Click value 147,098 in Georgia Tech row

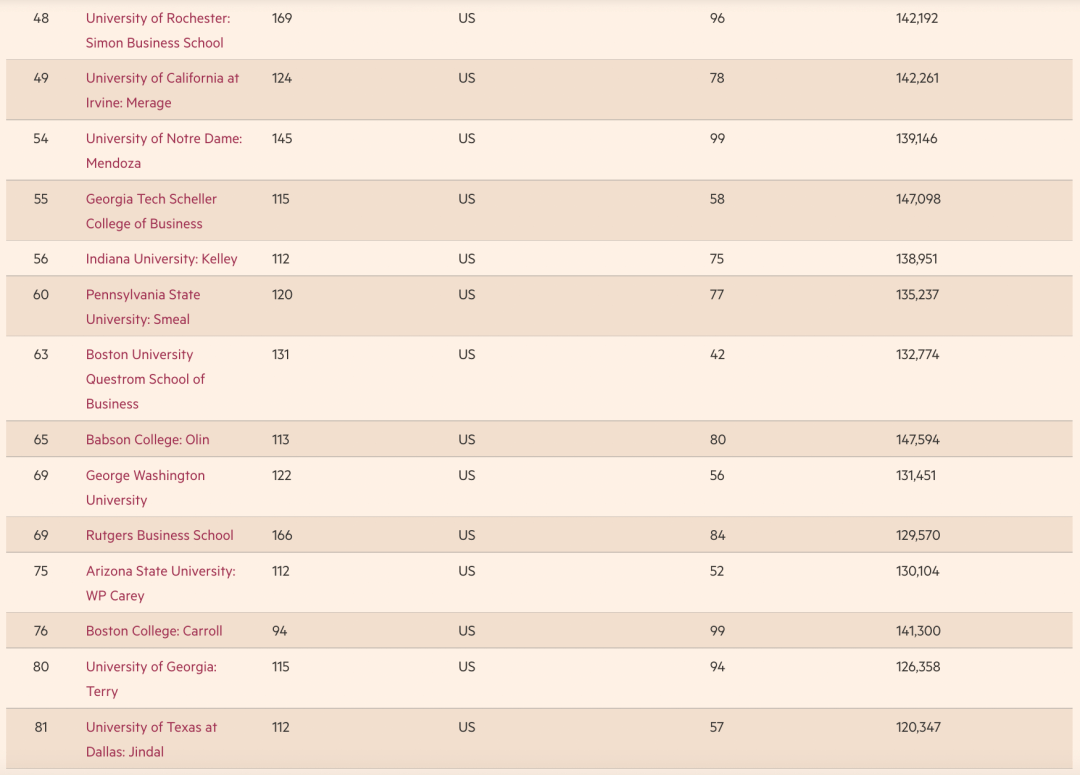917,199
